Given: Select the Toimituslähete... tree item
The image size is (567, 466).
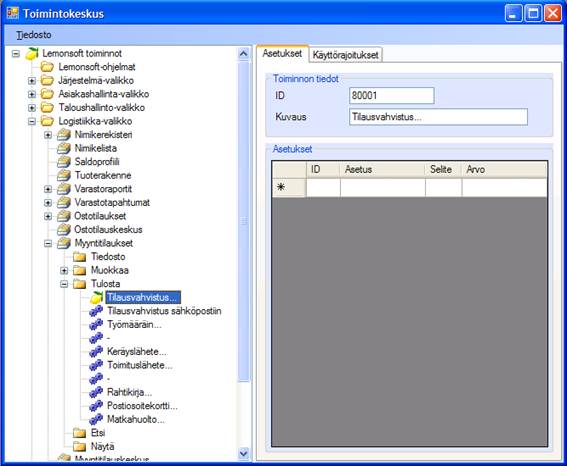Looking at the screenshot, I should pos(140,365).
